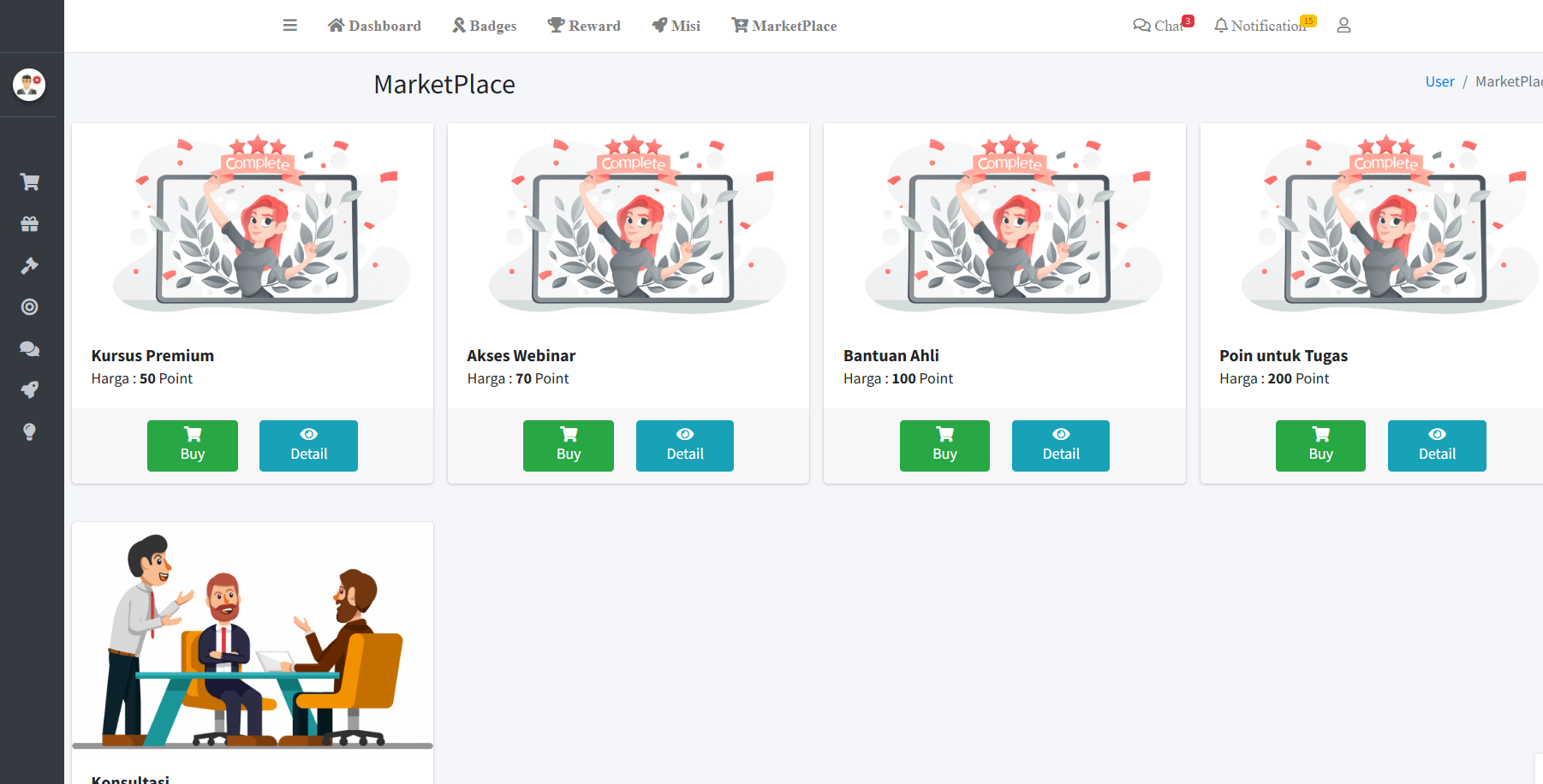View Detail for Akses Webinar
Viewport: 1543px width, 784px height.
click(684, 445)
